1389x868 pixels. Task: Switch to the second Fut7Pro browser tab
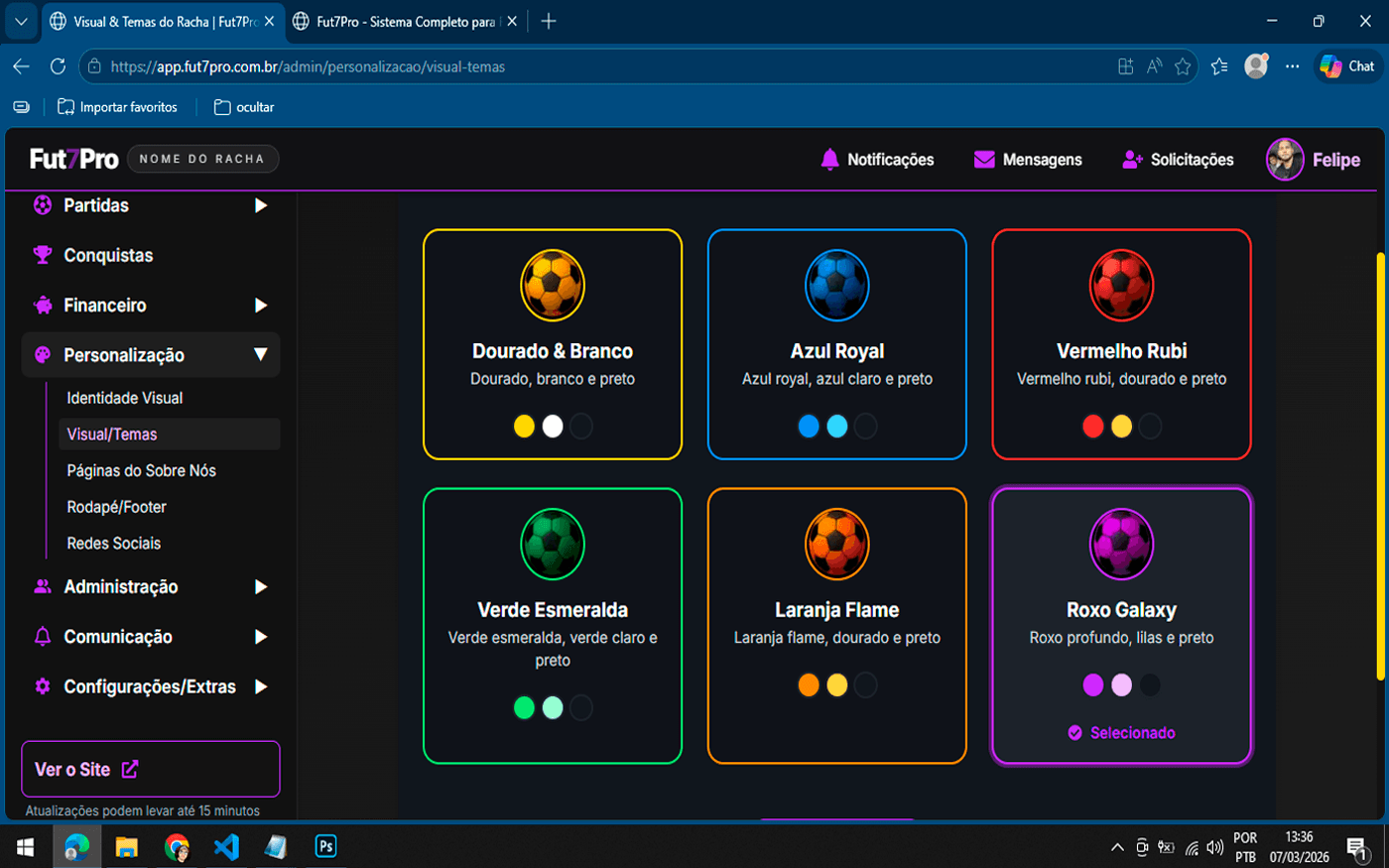pos(405,21)
